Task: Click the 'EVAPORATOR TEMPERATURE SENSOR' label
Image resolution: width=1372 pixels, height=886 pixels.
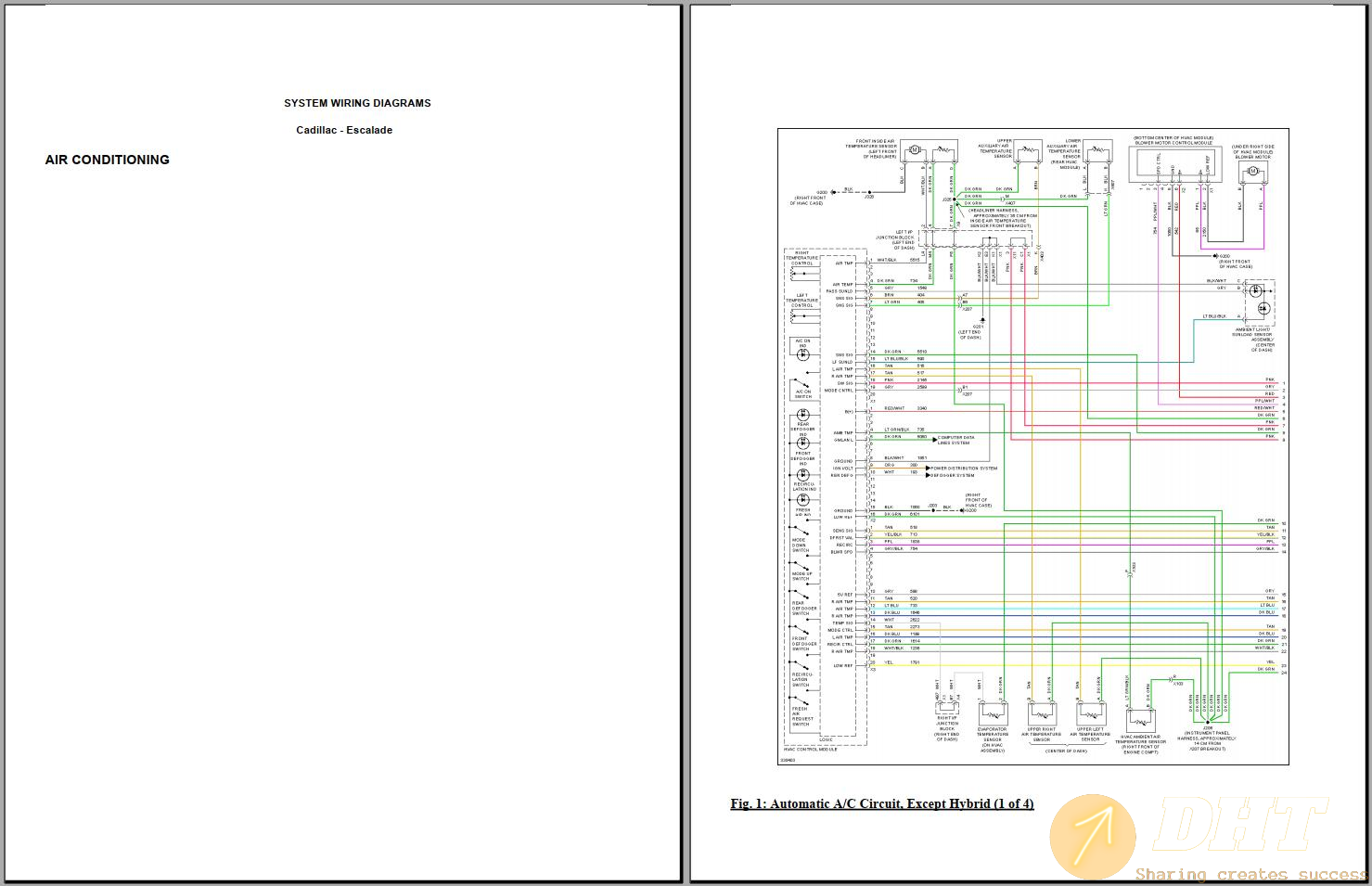Action: coord(993,735)
